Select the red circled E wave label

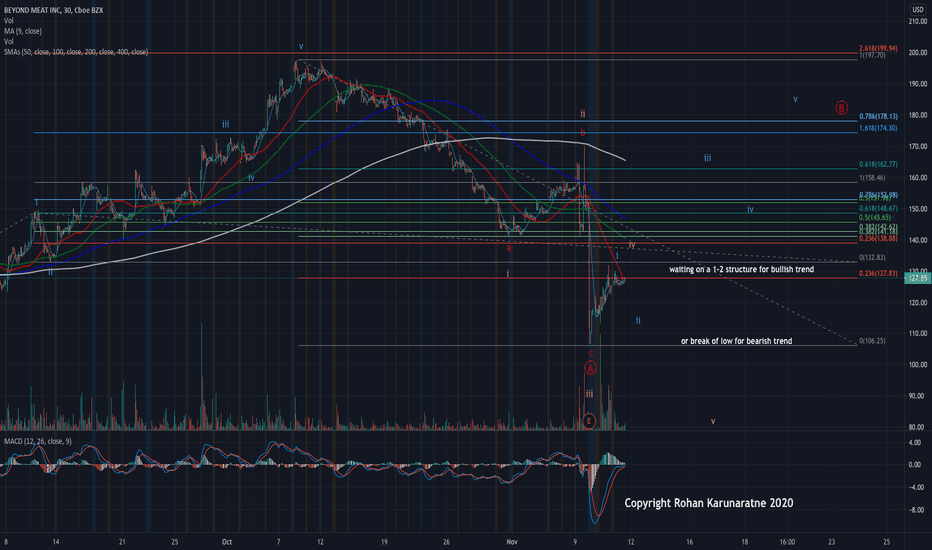coord(588,421)
